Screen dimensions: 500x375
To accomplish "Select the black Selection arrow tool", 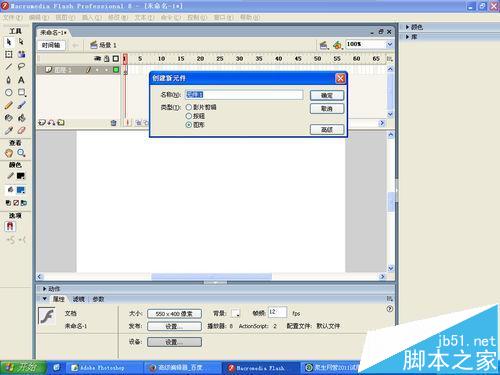I will click(9, 42).
